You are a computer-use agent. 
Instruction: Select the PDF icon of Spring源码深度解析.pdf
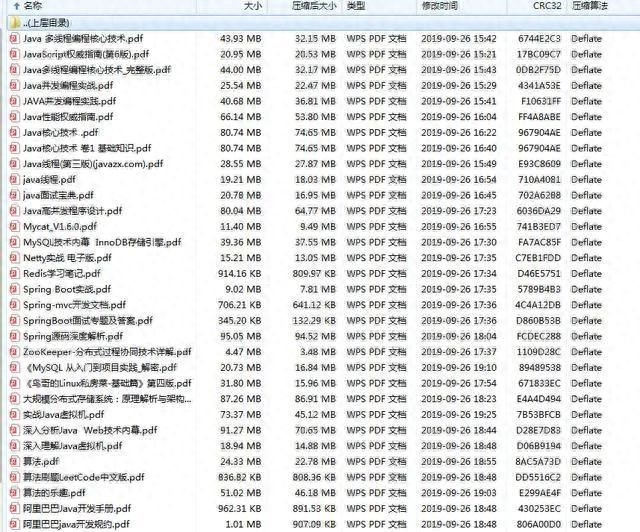click(14, 336)
